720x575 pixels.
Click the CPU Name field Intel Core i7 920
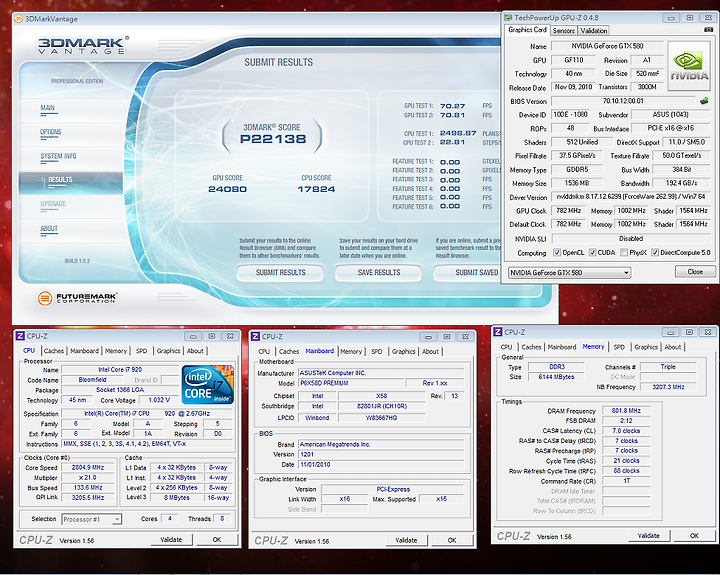point(120,369)
